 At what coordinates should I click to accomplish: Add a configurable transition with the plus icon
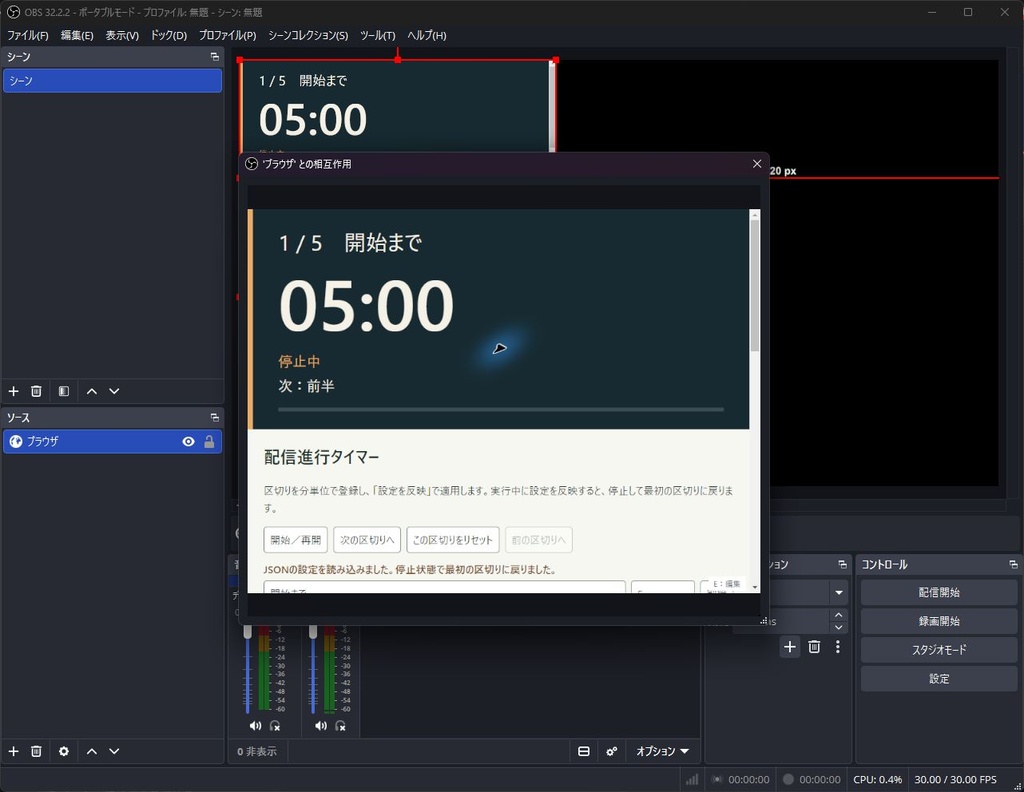pyautogui.click(x=790, y=647)
